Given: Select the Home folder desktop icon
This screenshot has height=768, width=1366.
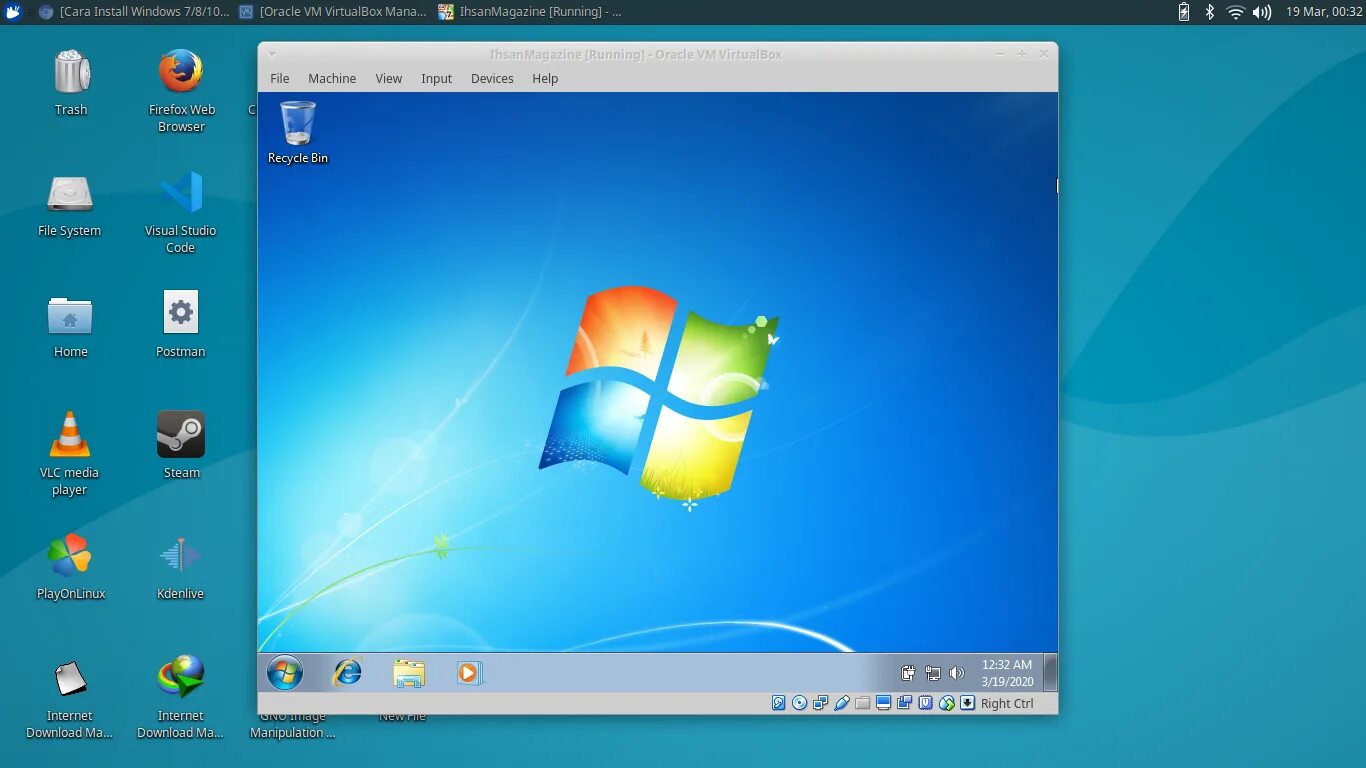Looking at the screenshot, I should [70, 326].
